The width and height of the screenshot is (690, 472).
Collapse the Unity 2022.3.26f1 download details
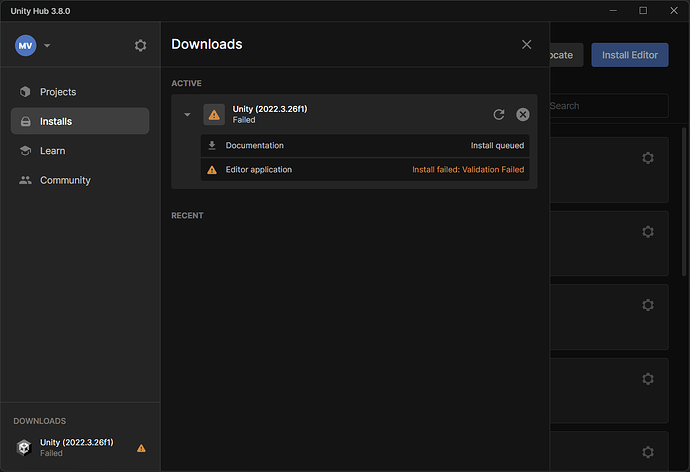tap(187, 114)
